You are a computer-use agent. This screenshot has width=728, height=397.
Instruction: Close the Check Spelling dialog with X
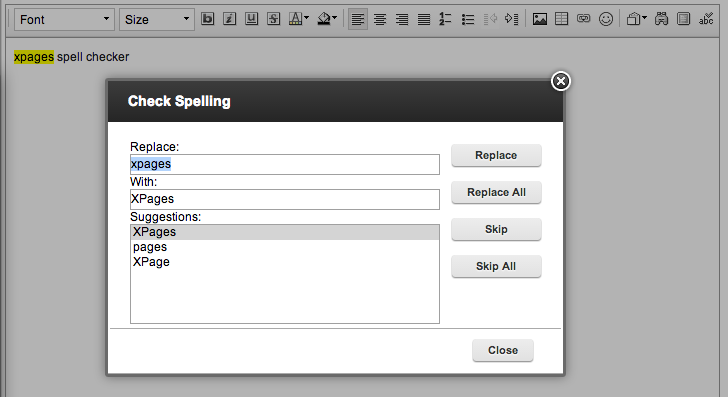coord(561,81)
